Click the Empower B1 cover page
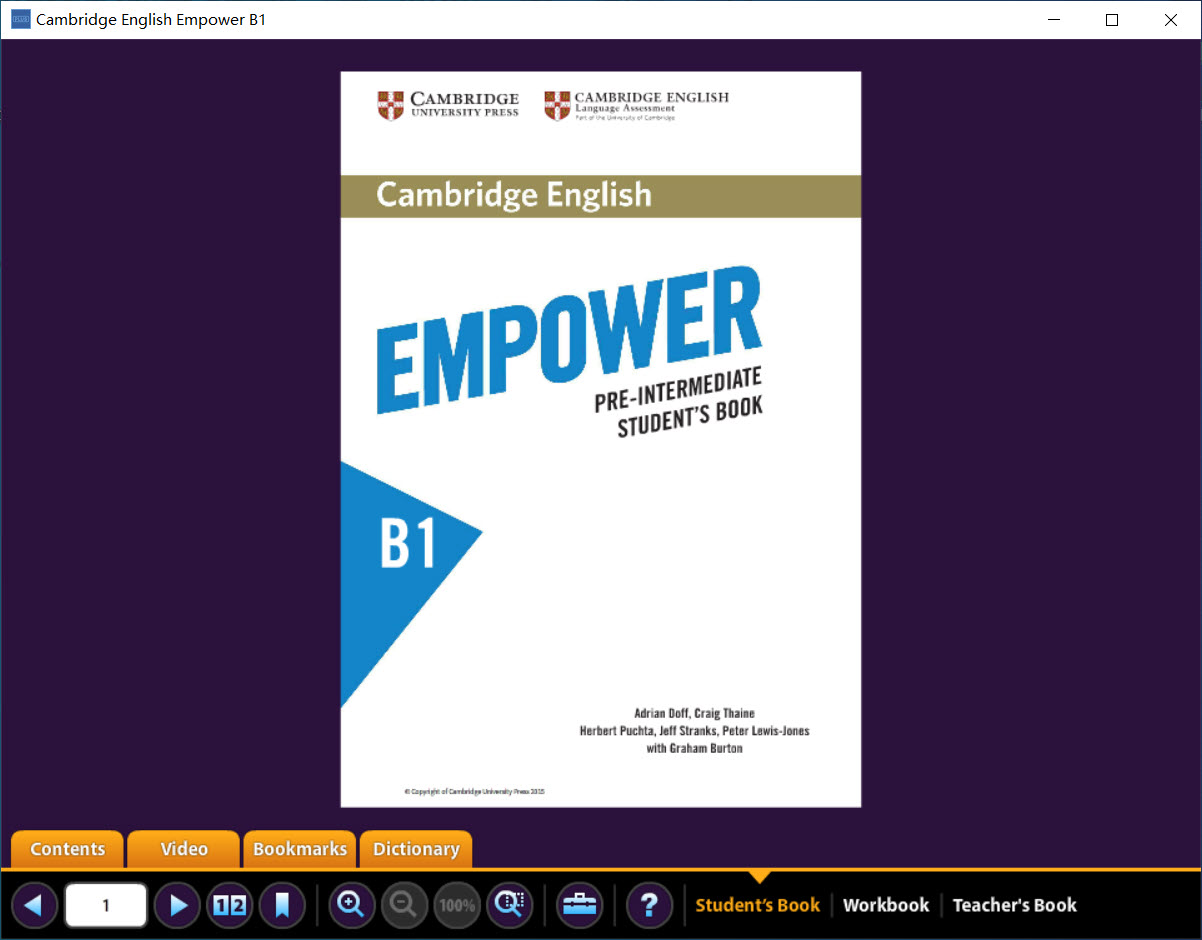This screenshot has width=1202, height=940. [x=601, y=439]
